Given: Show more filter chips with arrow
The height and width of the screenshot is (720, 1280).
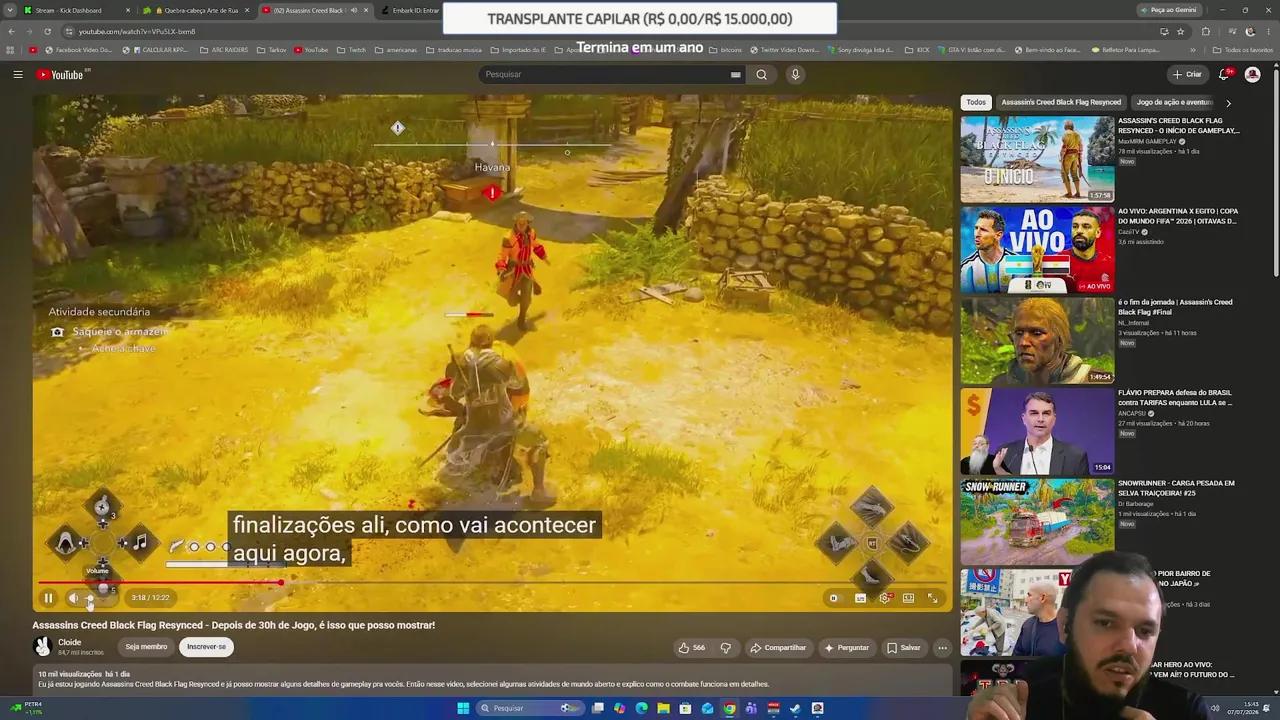Looking at the screenshot, I should pyautogui.click(x=1228, y=102).
